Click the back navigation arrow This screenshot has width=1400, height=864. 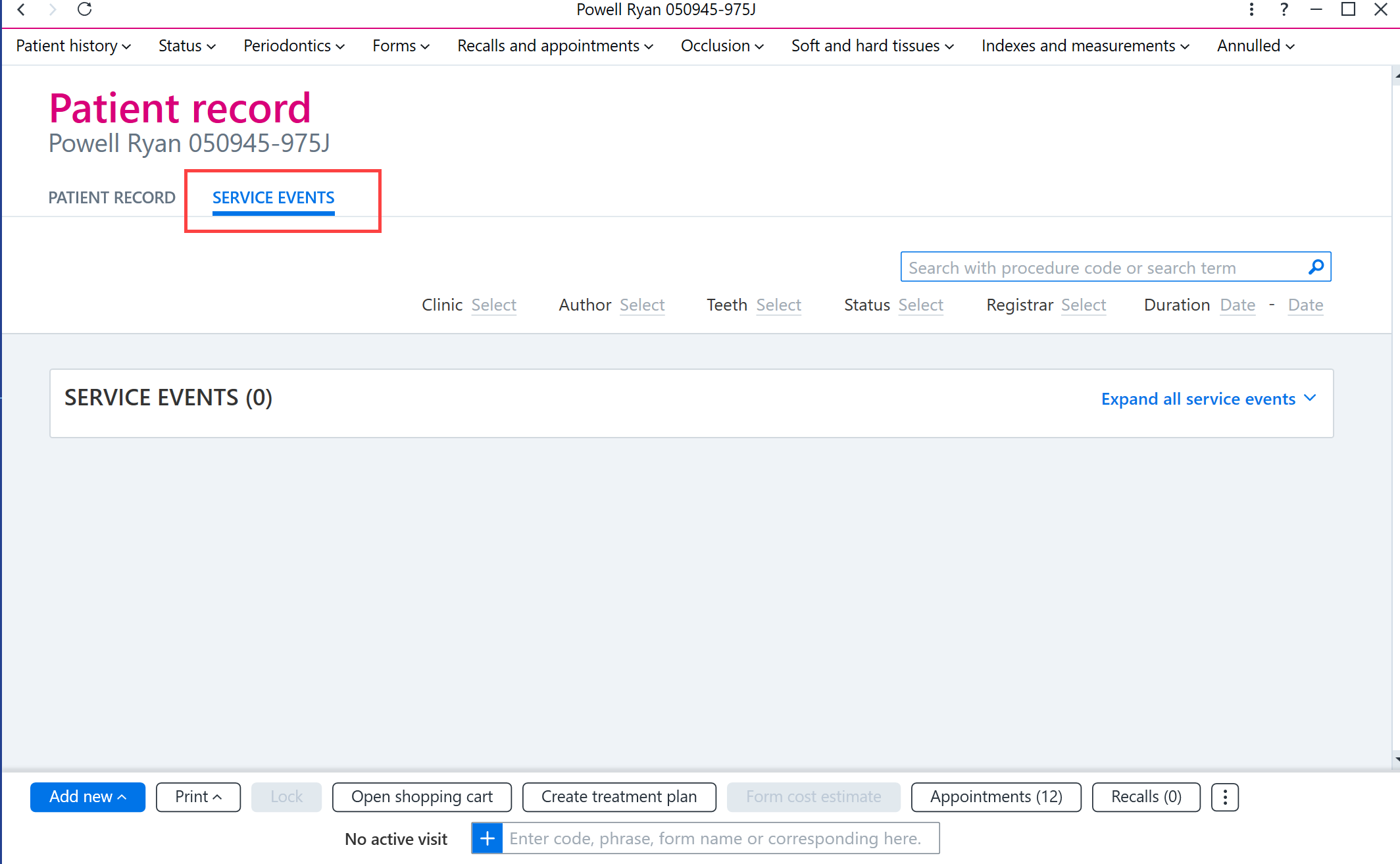pos(21,9)
